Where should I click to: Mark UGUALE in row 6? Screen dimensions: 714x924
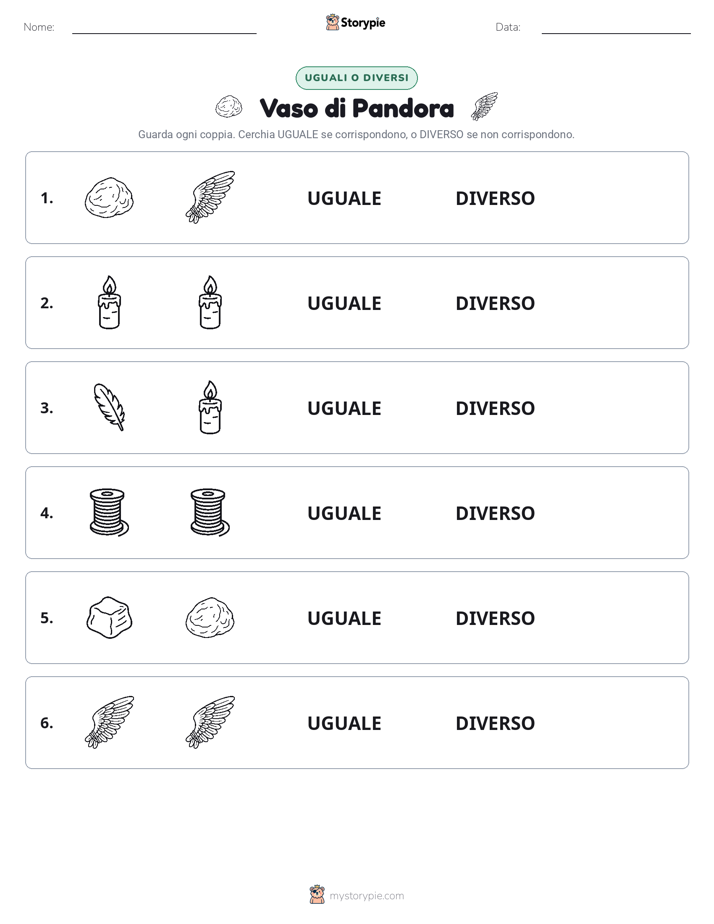click(x=345, y=723)
